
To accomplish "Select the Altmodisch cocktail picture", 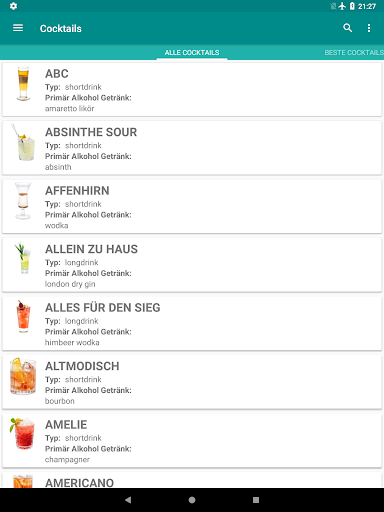I will tap(23, 376).
